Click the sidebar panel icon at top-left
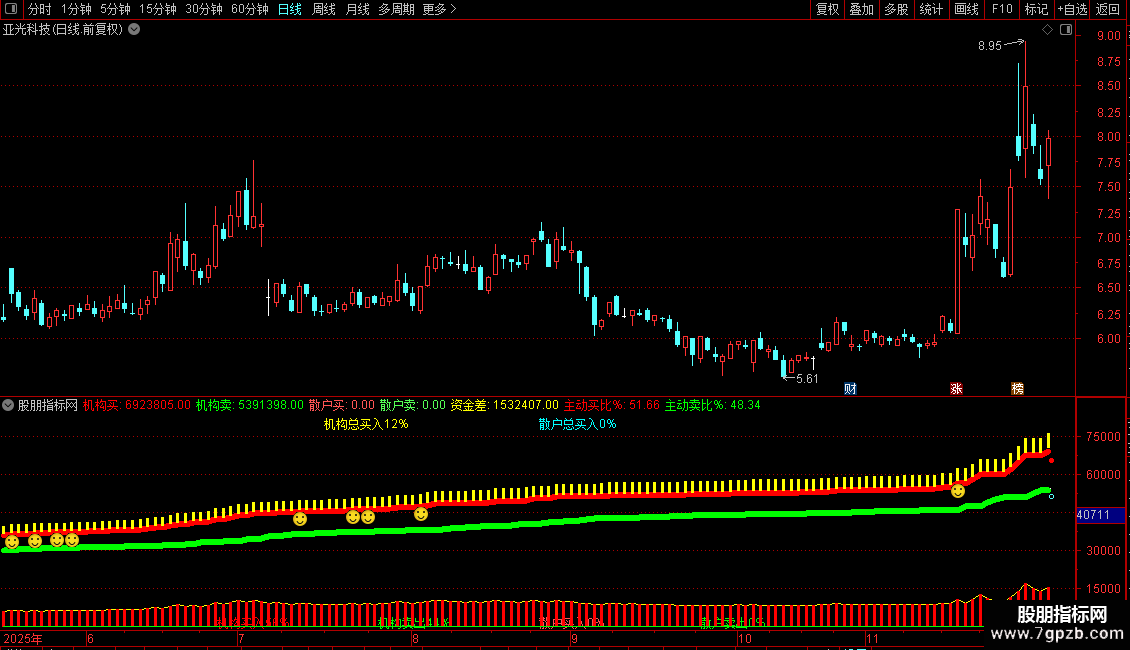The image size is (1130, 650). point(11,9)
